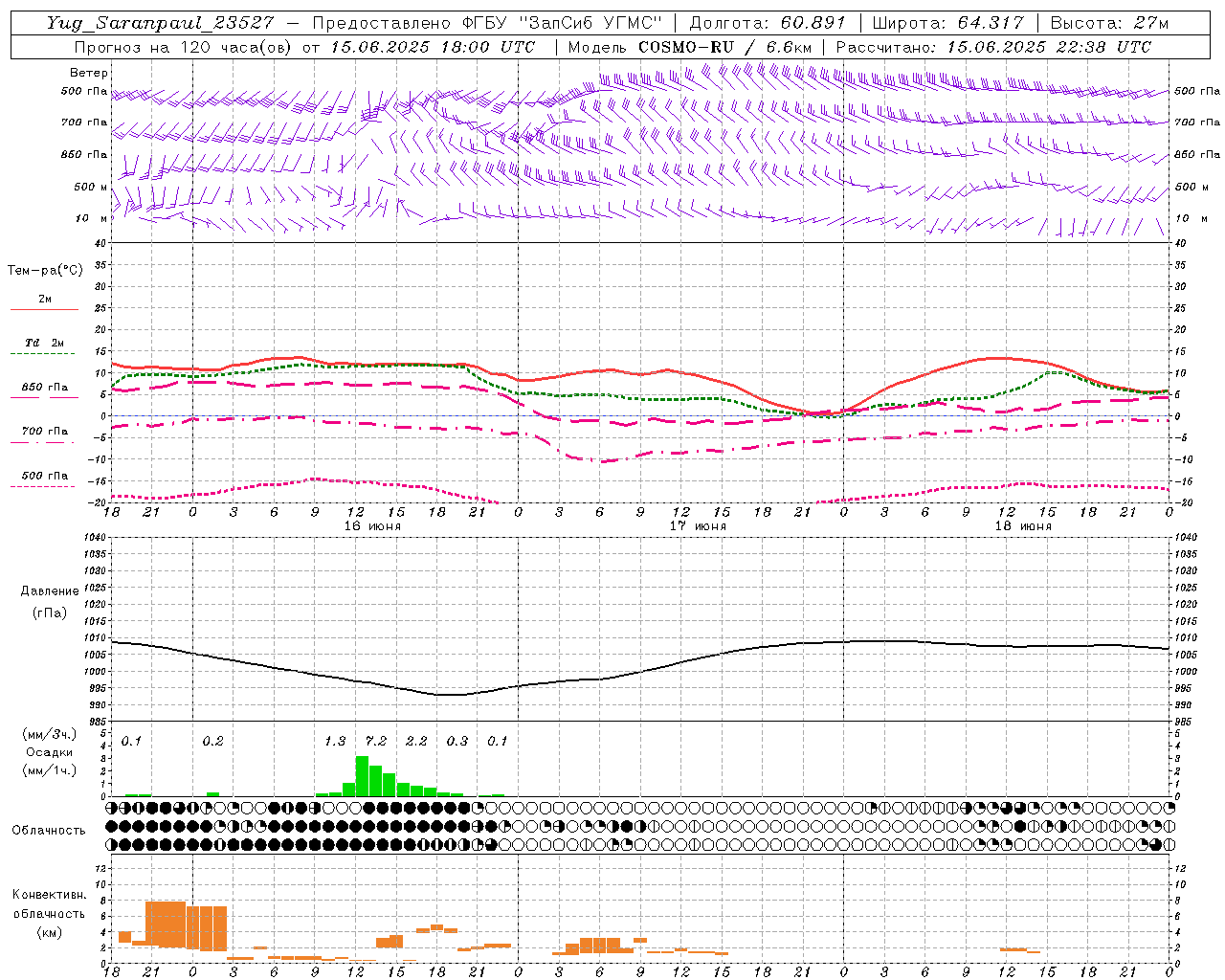Click the 16 июня date label
The image size is (1225, 980).
point(372,526)
